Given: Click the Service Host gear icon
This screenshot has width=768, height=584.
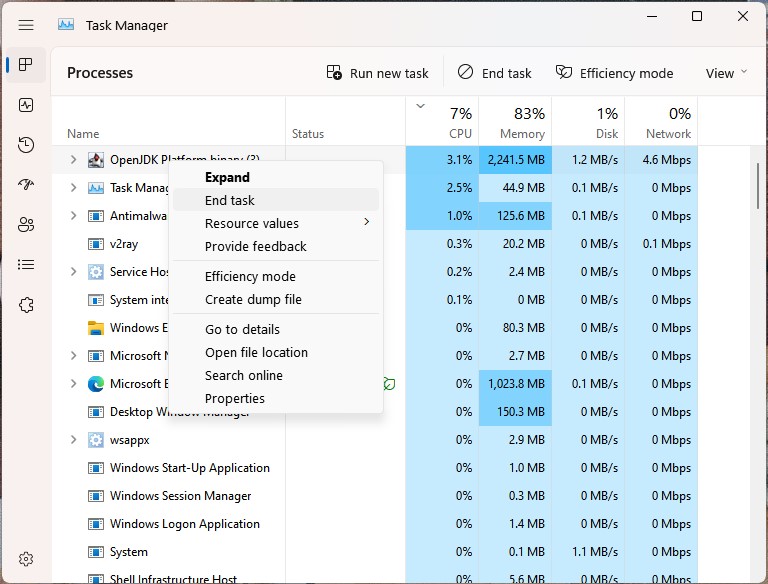Looking at the screenshot, I should [x=96, y=271].
